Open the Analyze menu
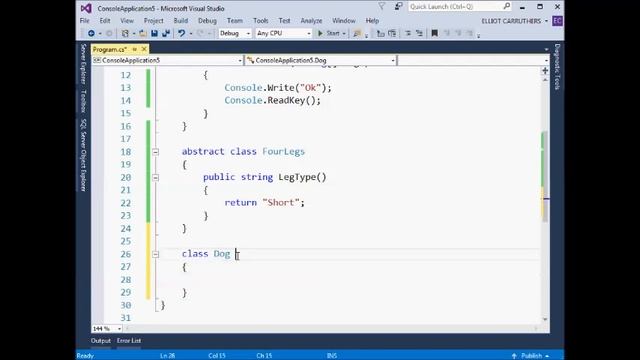This screenshot has height=360, width=640. pos(311,21)
